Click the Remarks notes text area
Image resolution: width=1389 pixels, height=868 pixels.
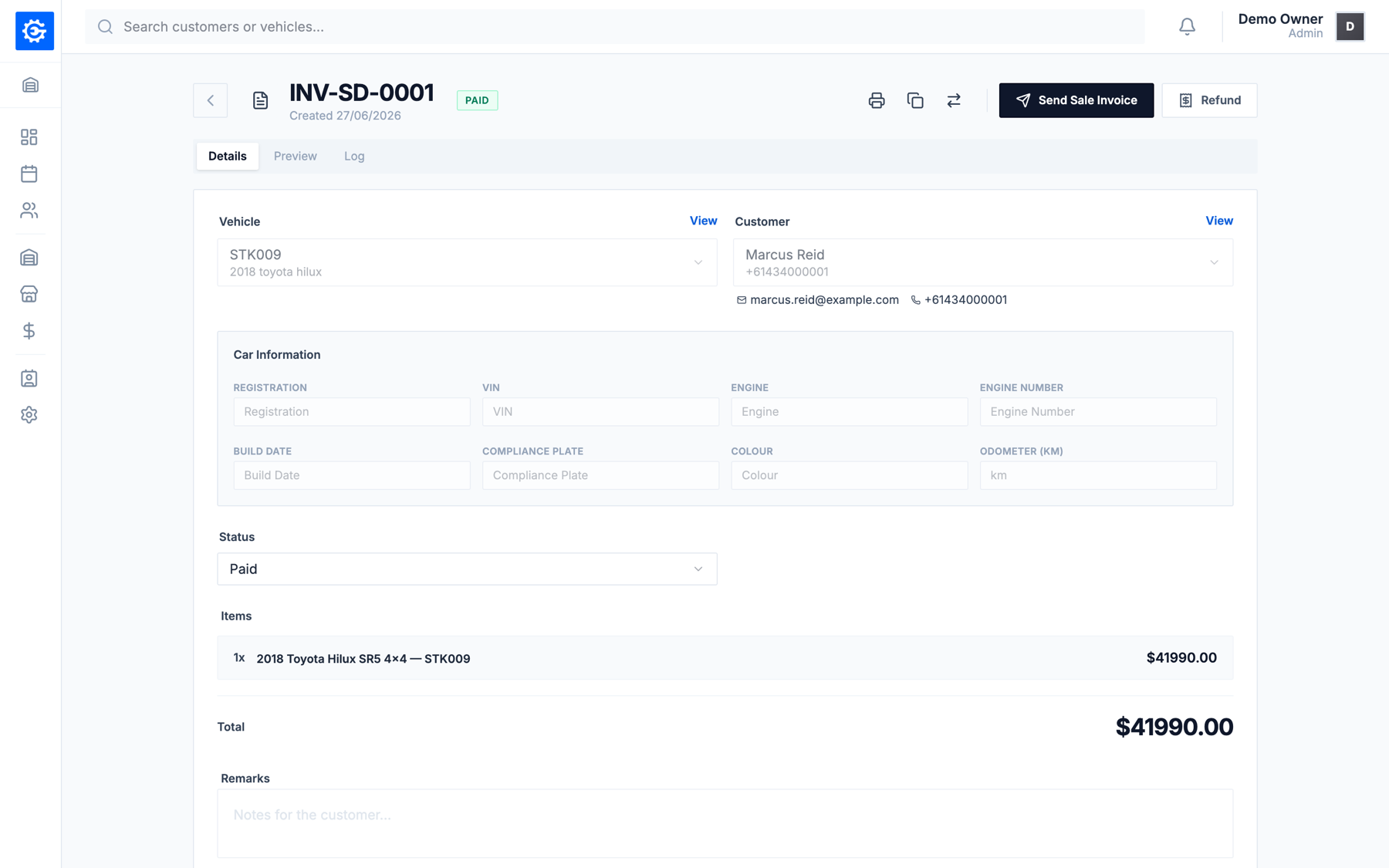point(725,823)
